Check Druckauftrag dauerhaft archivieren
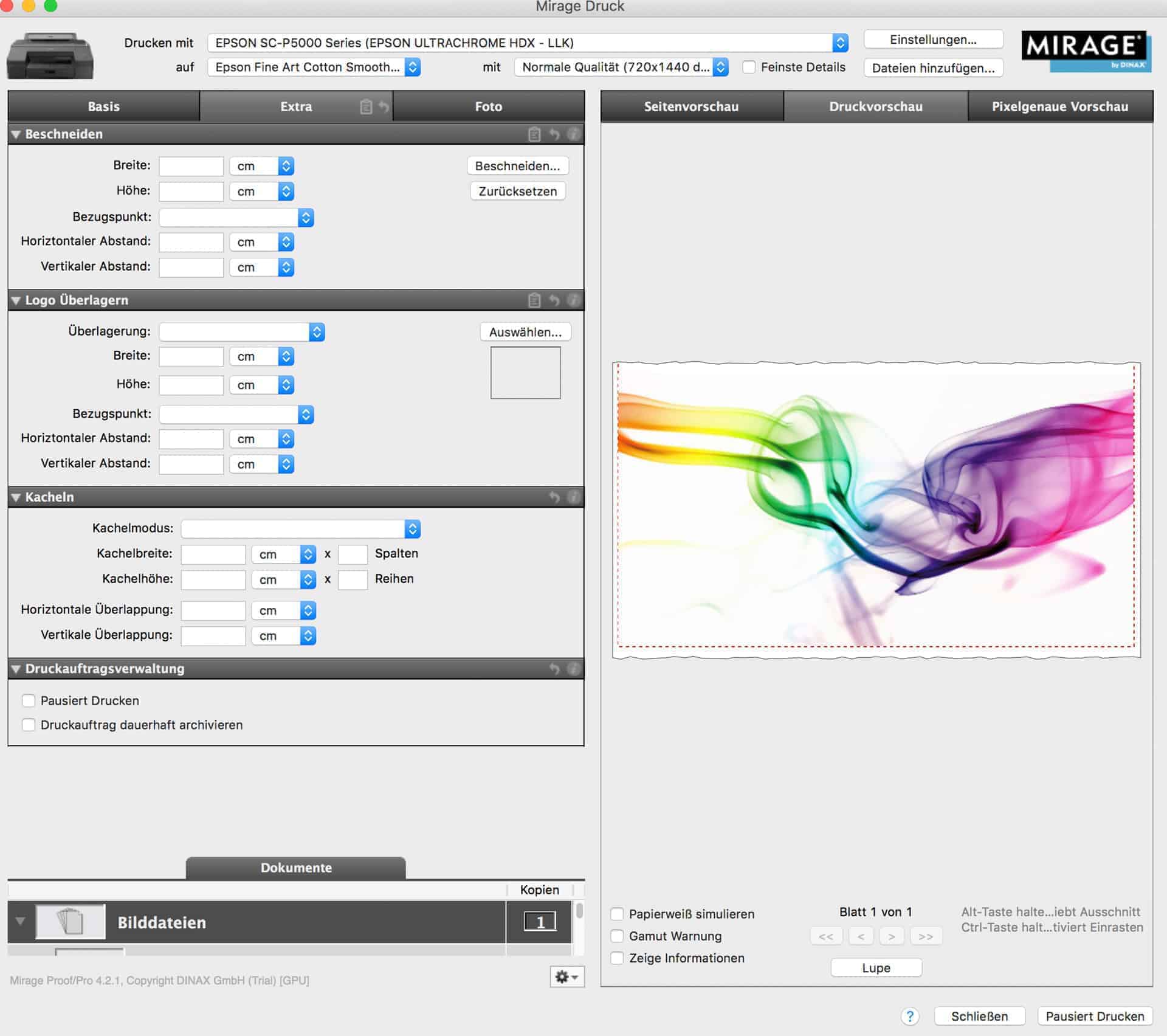Image resolution: width=1167 pixels, height=1036 pixels. click(x=29, y=725)
